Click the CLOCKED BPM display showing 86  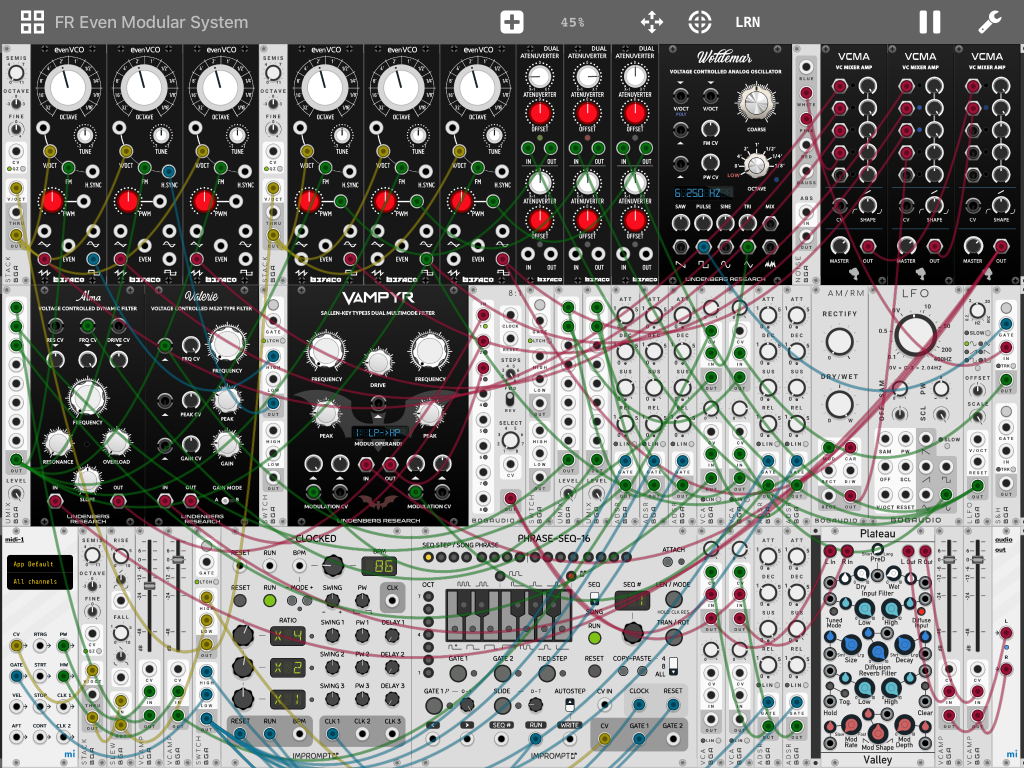tap(379, 566)
